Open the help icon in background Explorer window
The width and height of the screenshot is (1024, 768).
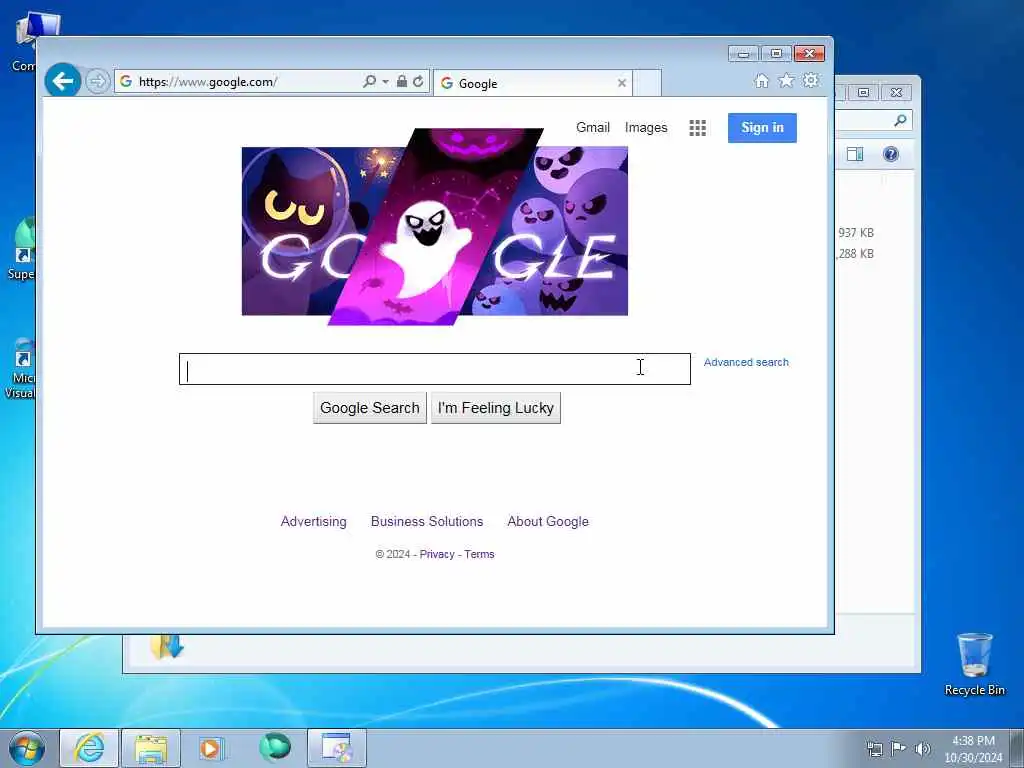coord(891,154)
